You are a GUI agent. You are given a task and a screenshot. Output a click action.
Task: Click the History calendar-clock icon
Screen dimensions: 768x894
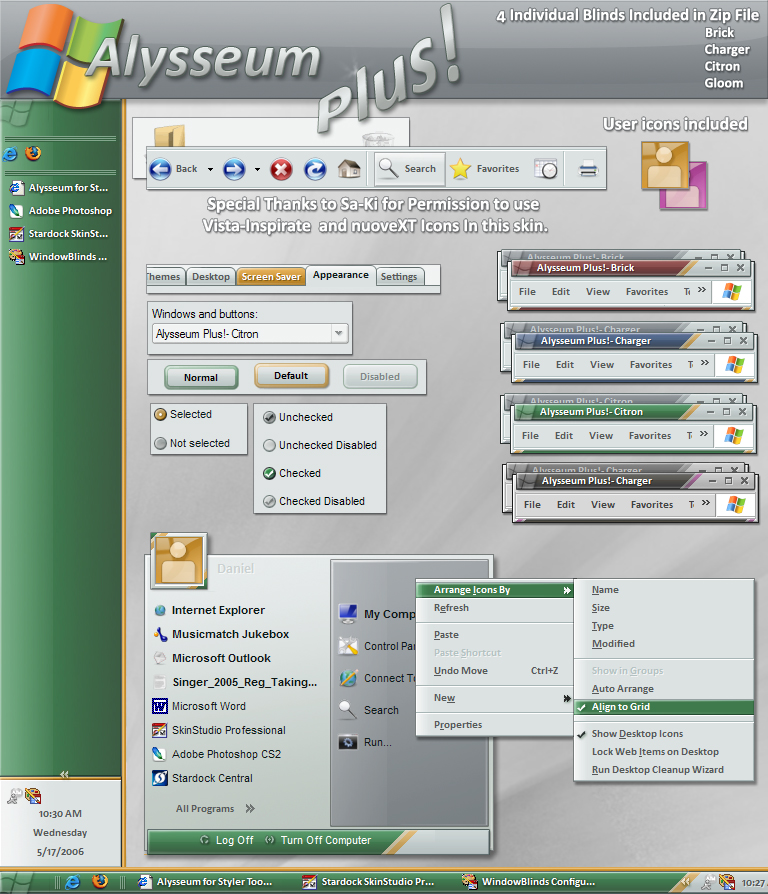(x=546, y=169)
